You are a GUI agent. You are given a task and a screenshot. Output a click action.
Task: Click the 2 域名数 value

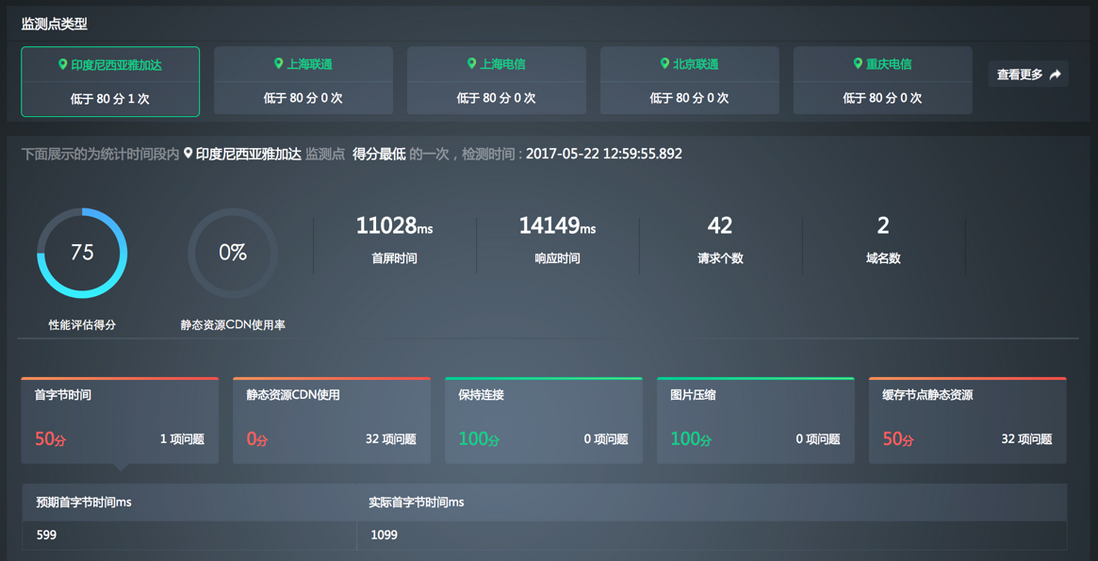[883, 226]
